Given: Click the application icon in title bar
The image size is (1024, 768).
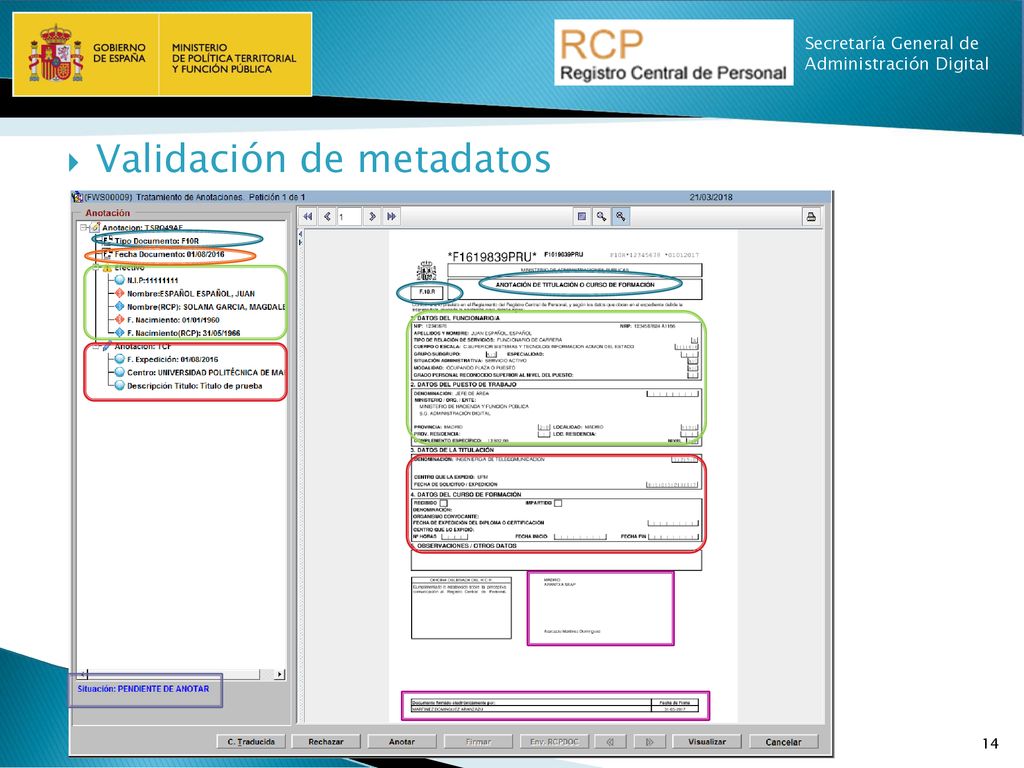Looking at the screenshot, I should pos(77,197).
